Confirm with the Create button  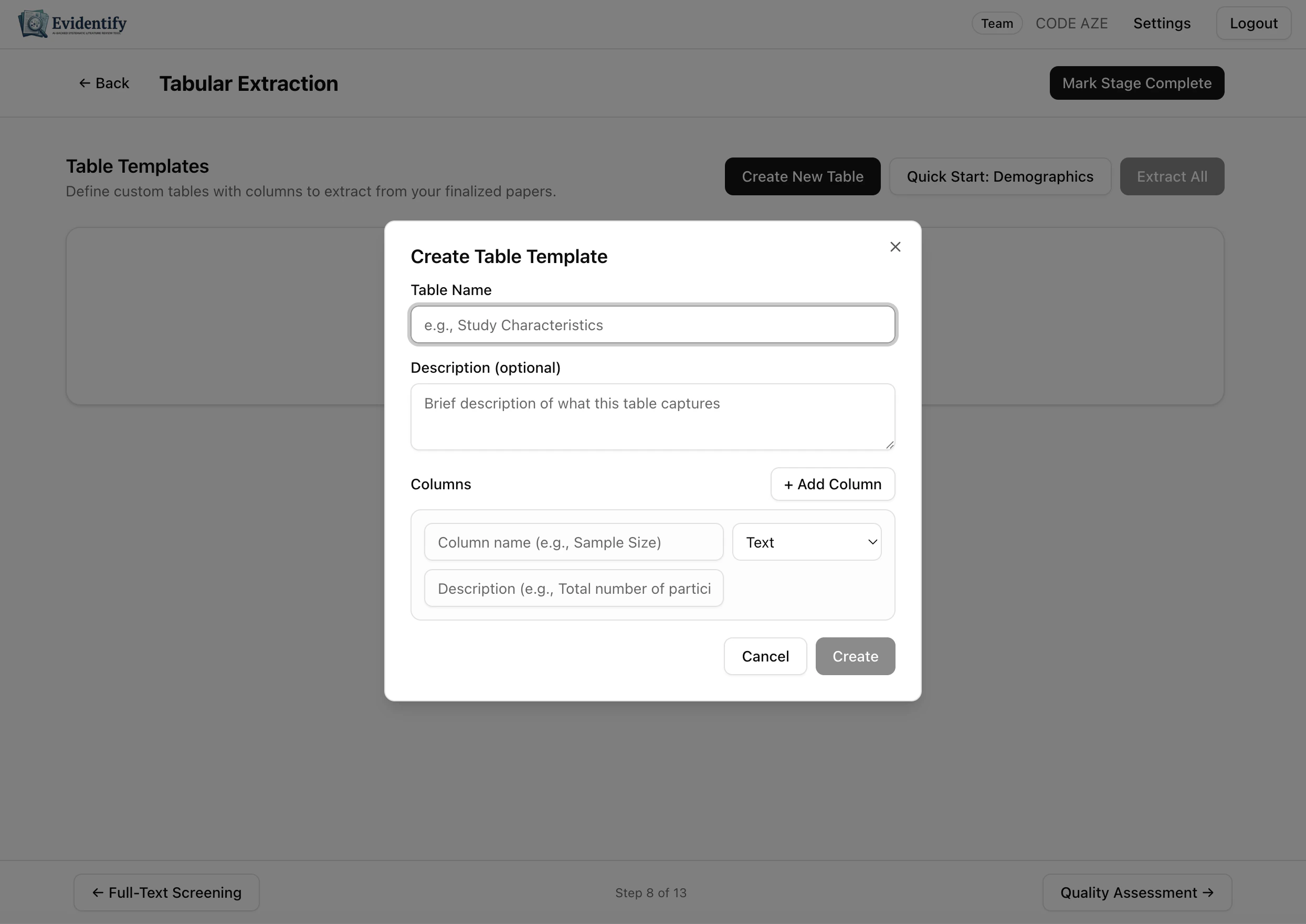click(855, 656)
